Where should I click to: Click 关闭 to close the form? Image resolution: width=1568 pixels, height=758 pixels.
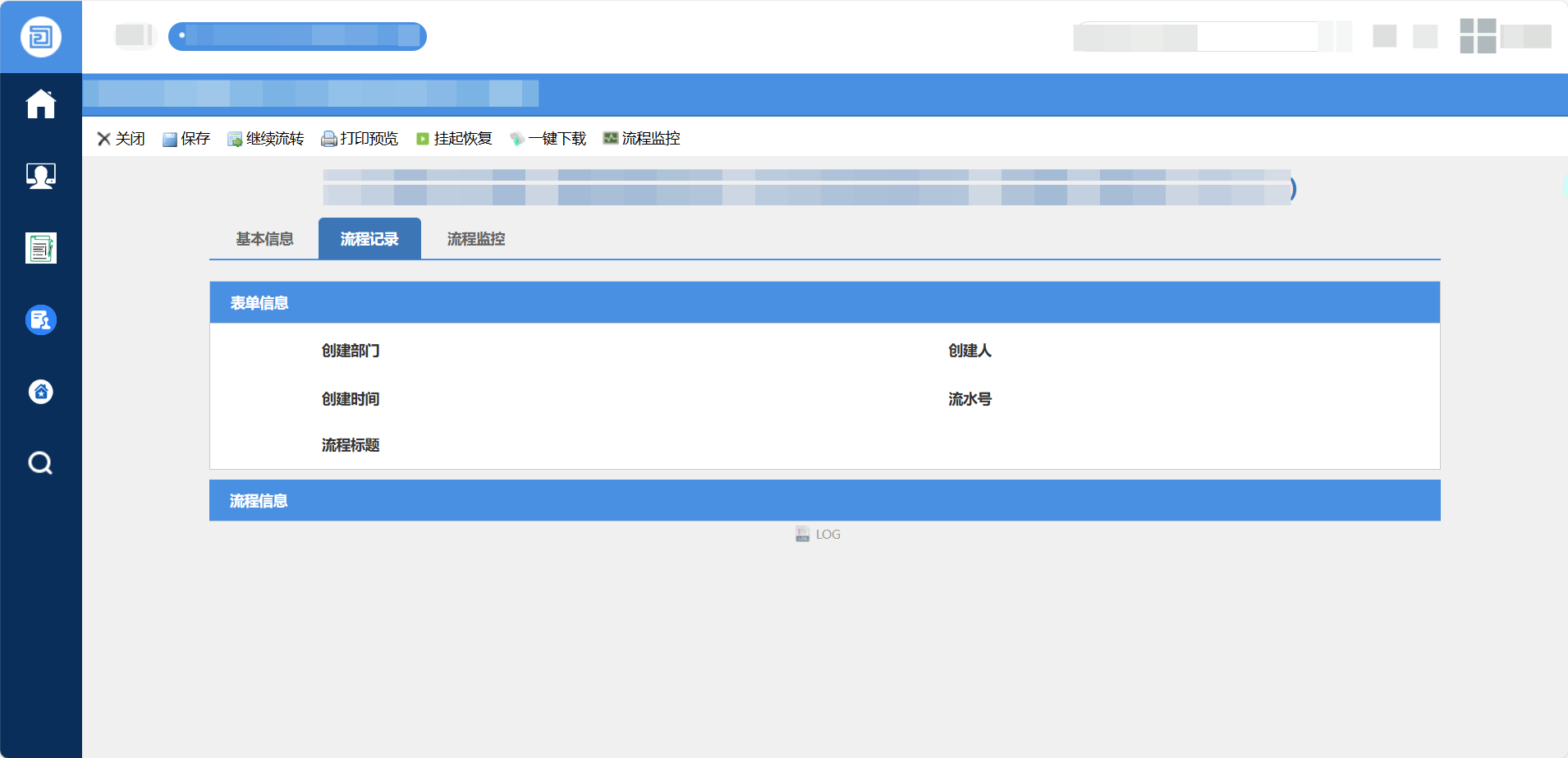(121, 139)
